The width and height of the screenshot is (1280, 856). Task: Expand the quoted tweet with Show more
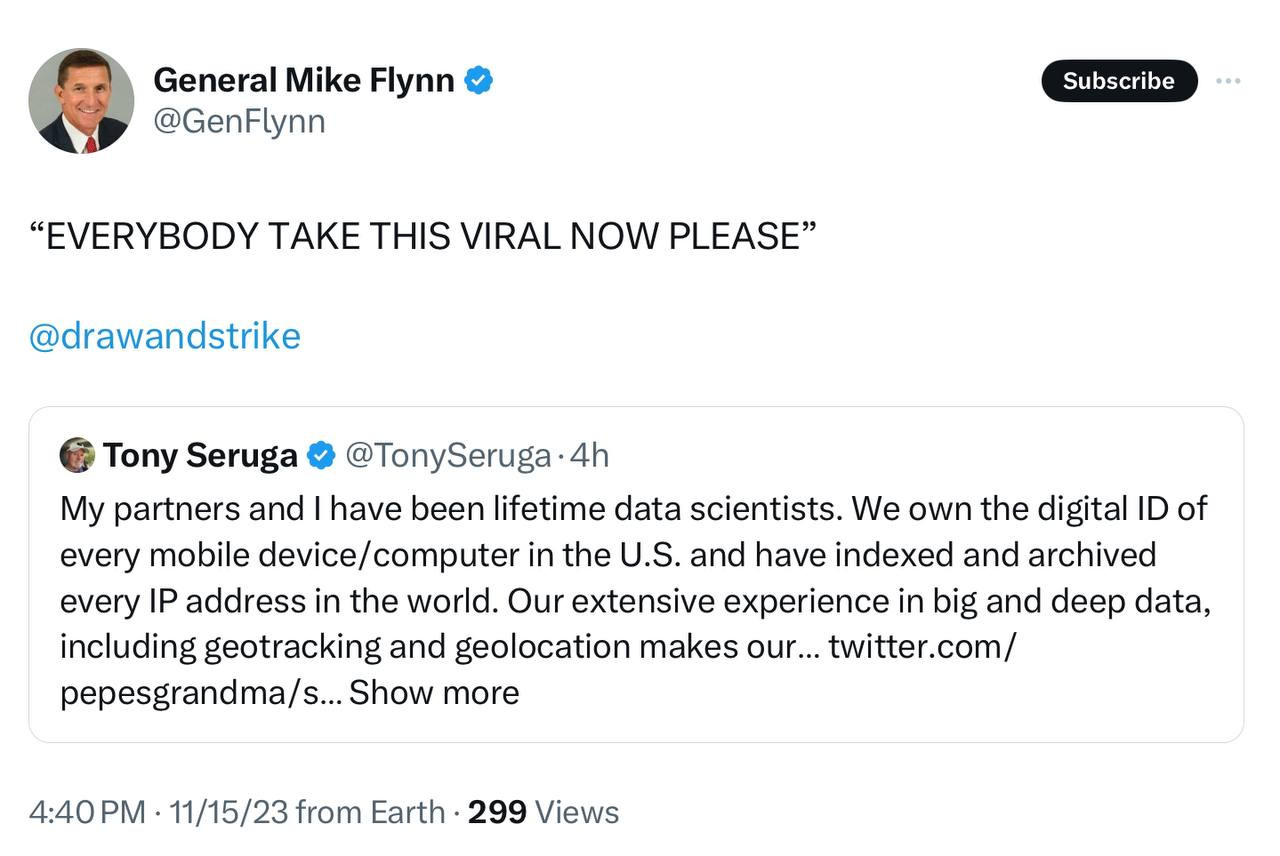(x=434, y=692)
